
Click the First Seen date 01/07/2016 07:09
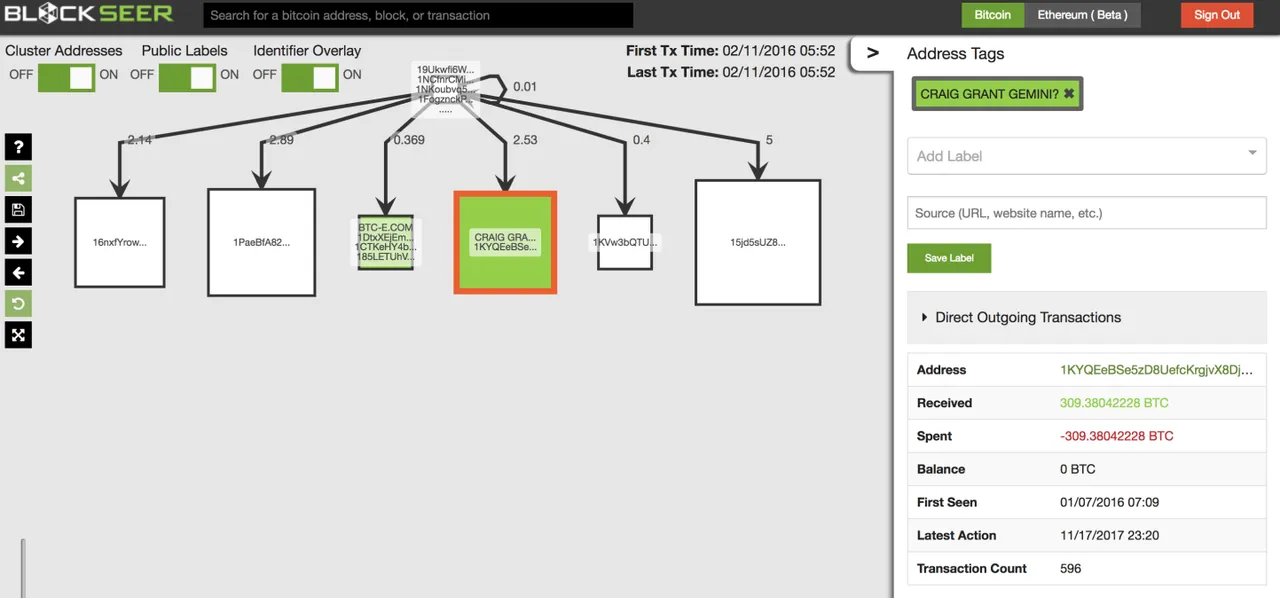1109,502
